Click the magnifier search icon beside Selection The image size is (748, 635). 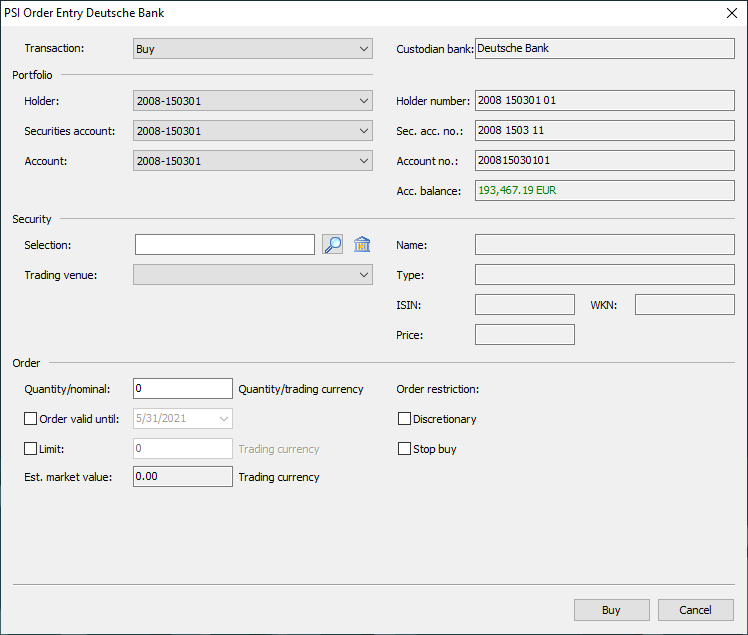pos(333,245)
